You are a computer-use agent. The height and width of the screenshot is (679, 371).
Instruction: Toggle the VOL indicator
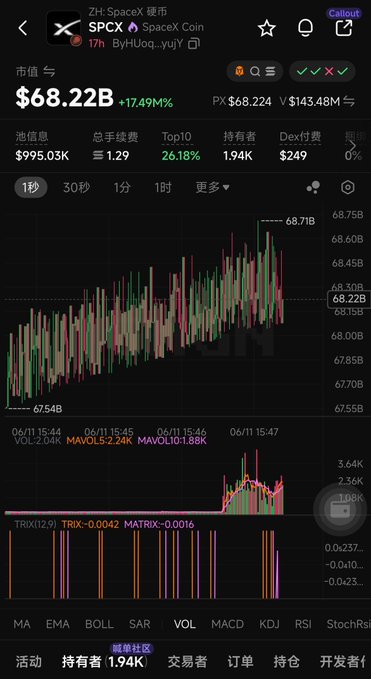[184, 624]
